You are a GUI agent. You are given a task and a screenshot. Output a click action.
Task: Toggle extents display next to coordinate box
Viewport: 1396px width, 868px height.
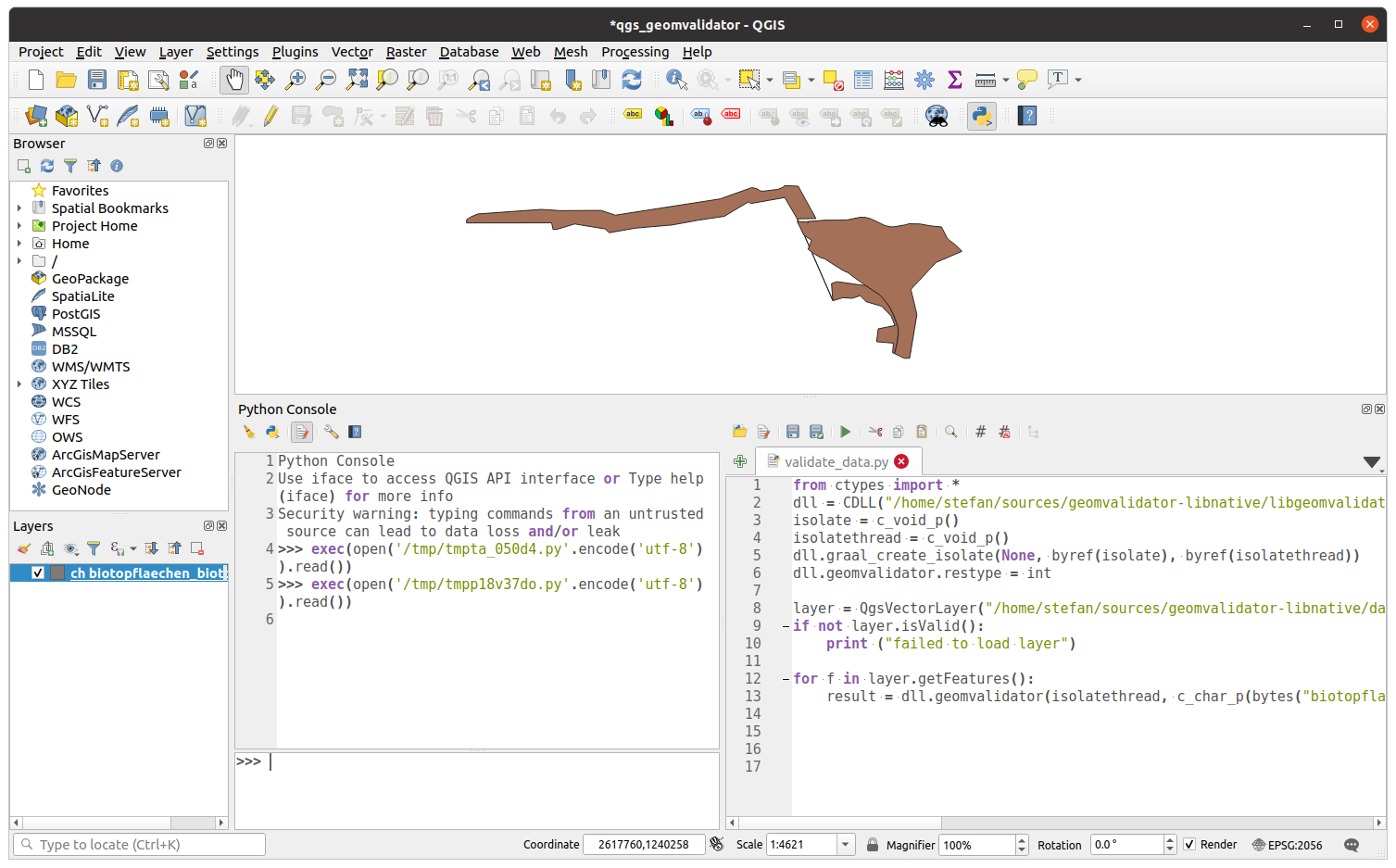[716, 844]
